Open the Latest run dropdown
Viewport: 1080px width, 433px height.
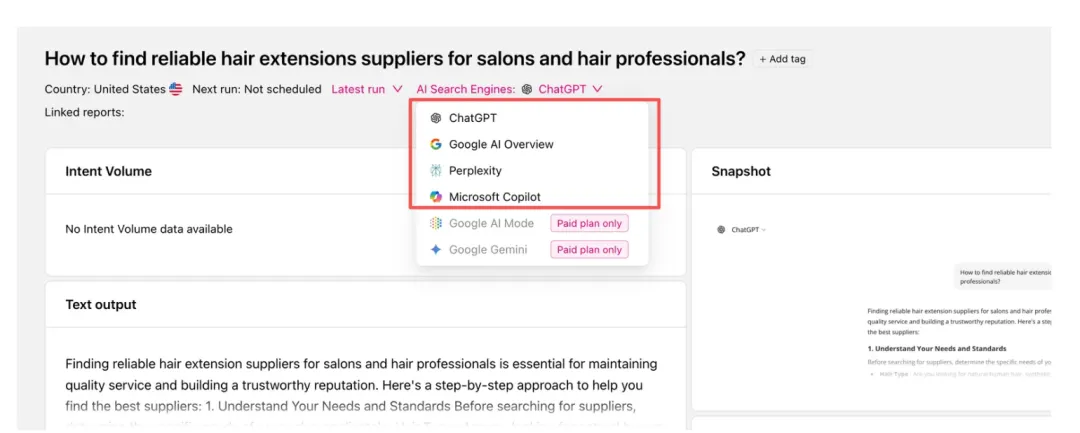[366, 89]
